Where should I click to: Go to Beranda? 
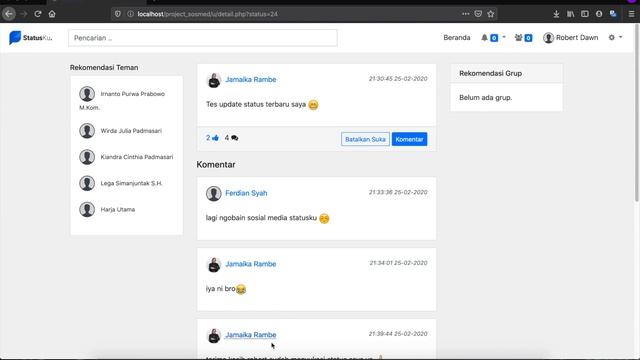pyautogui.click(x=457, y=38)
